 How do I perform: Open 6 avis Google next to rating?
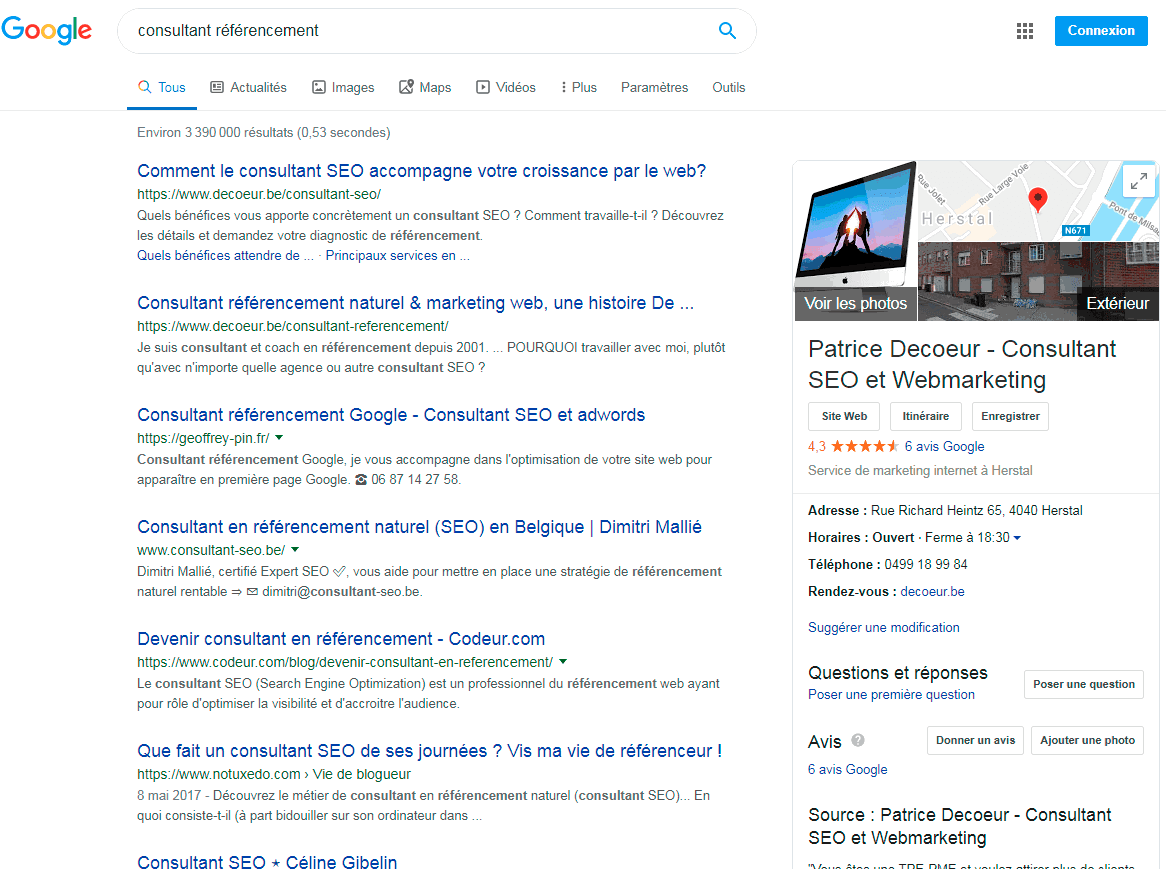[944, 447]
